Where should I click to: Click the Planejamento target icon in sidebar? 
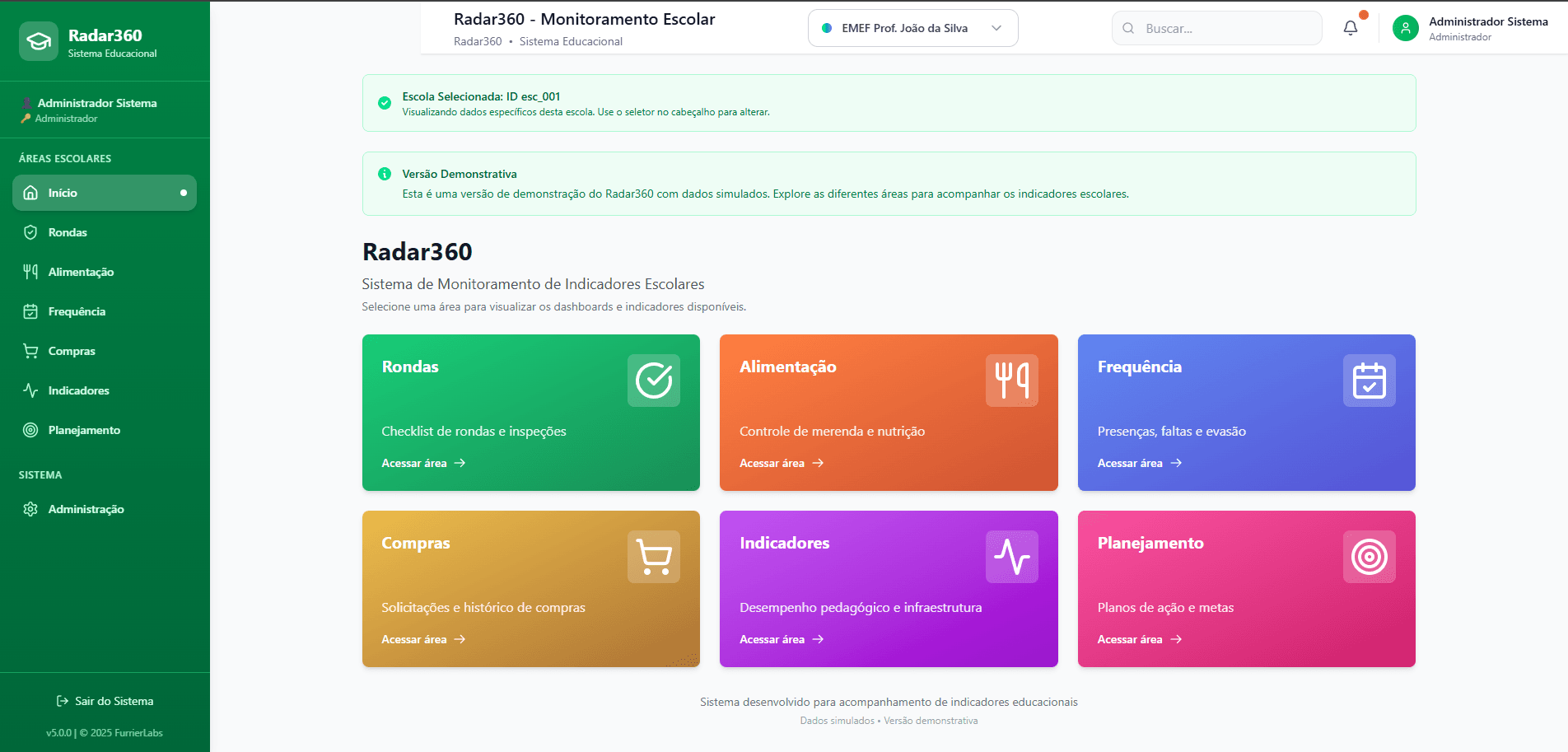click(30, 430)
